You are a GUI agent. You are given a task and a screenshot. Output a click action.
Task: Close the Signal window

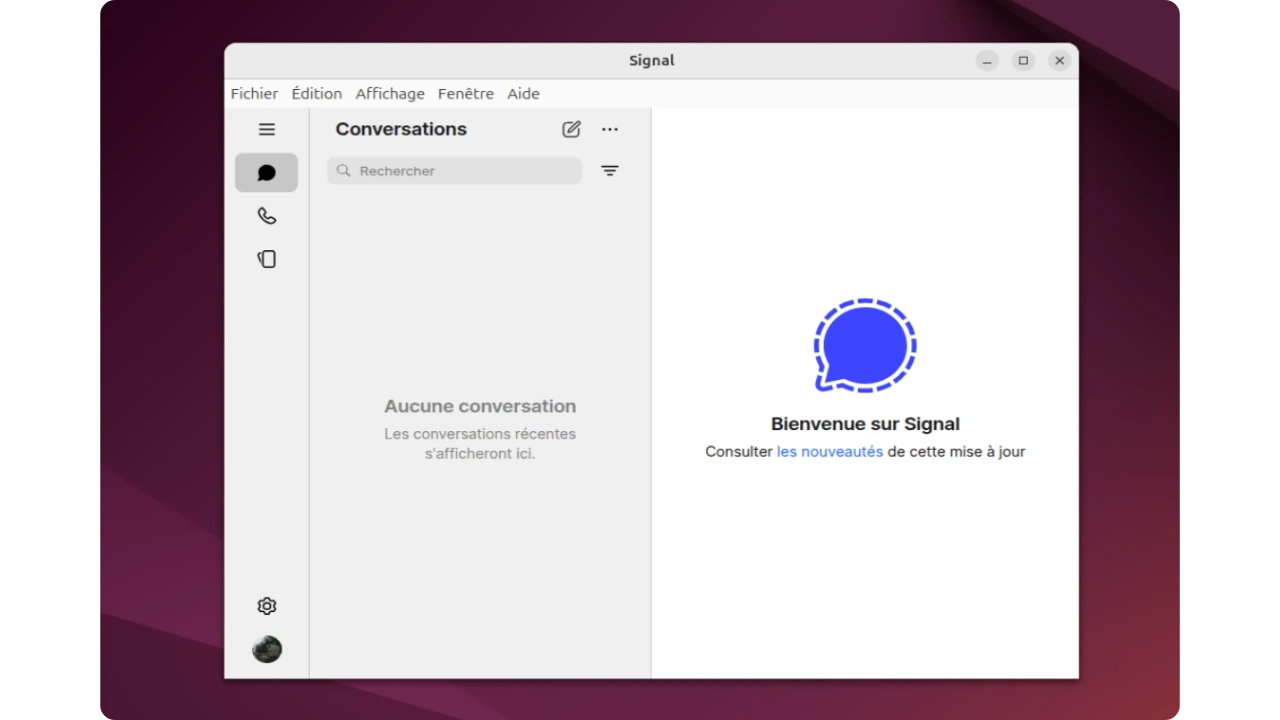pyautogui.click(x=1059, y=61)
